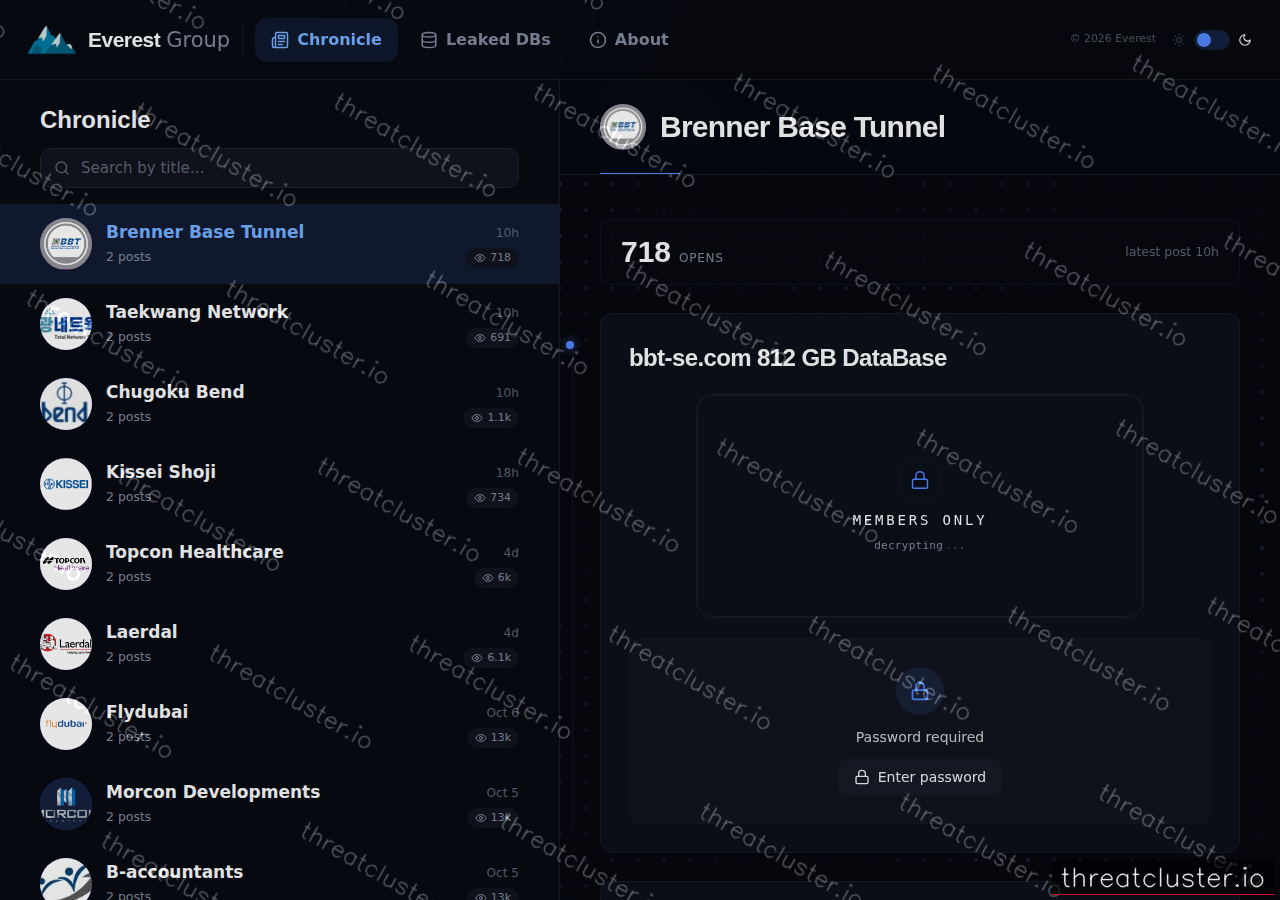Focus the Search by title field
This screenshot has width=1280, height=900.
tap(279, 168)
